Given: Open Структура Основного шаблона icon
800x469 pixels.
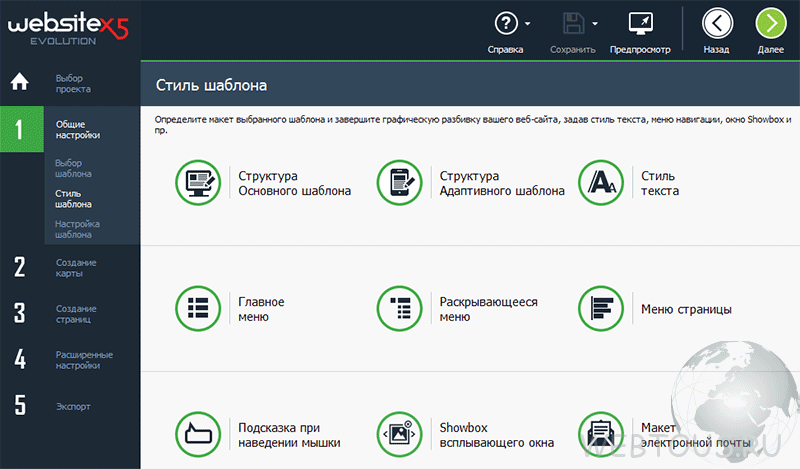Looking at the screenshot, I should coord(197,183).
